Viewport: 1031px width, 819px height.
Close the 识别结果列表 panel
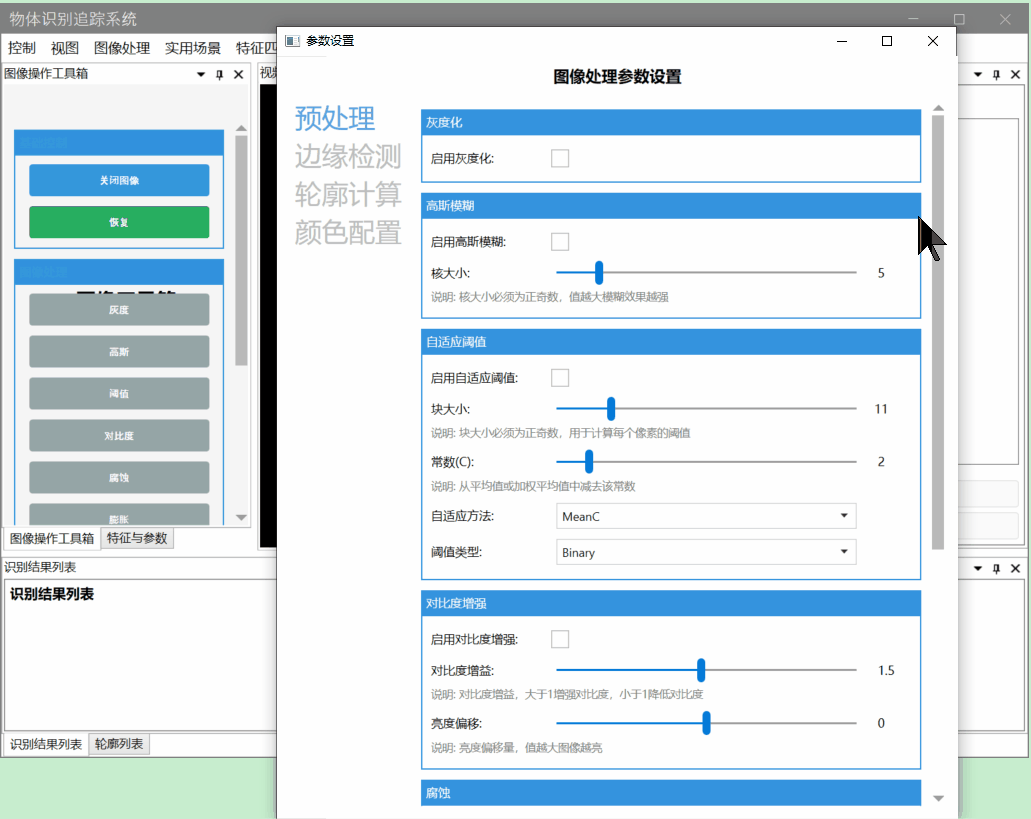point(1016,568)
